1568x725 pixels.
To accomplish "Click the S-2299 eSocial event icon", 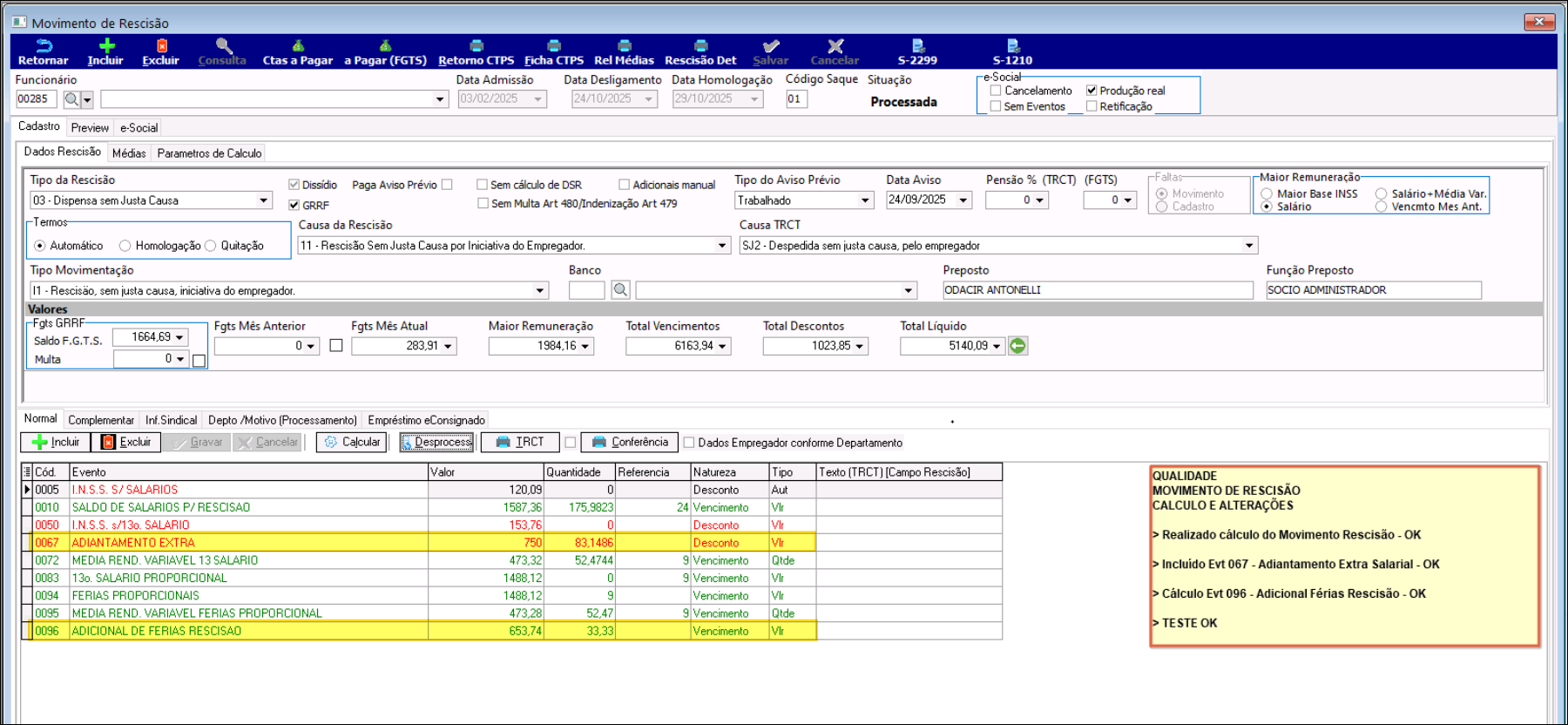I will [917, 46].
